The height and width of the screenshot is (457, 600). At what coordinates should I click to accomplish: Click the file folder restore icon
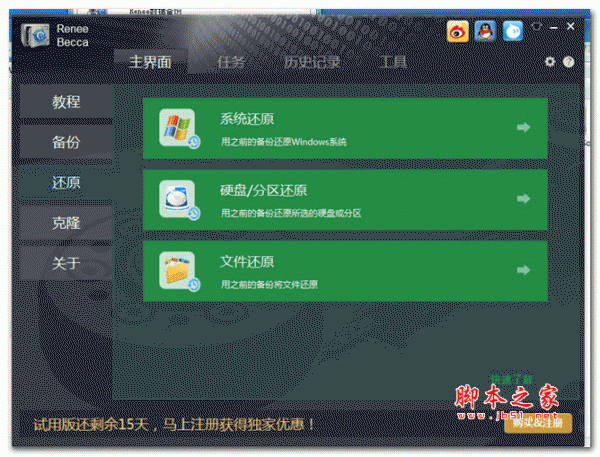coord(179,271)
